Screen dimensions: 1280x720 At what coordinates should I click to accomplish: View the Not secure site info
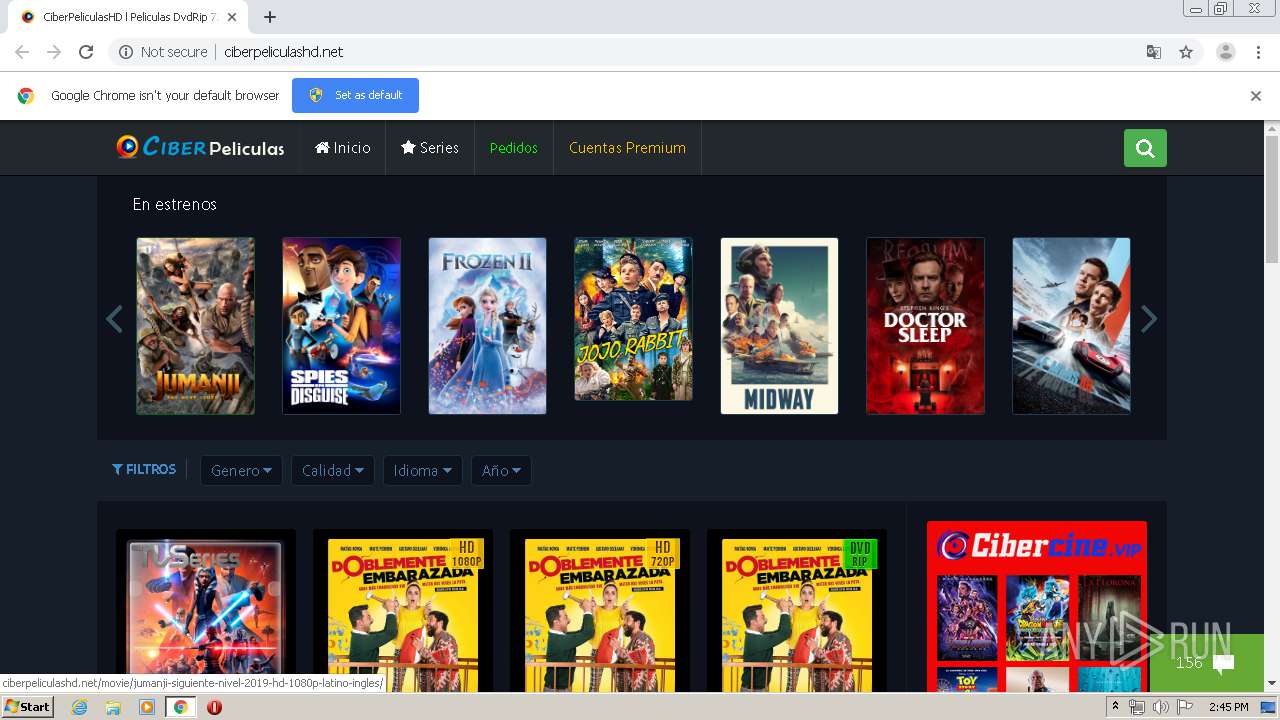click(x=163, y=52)
